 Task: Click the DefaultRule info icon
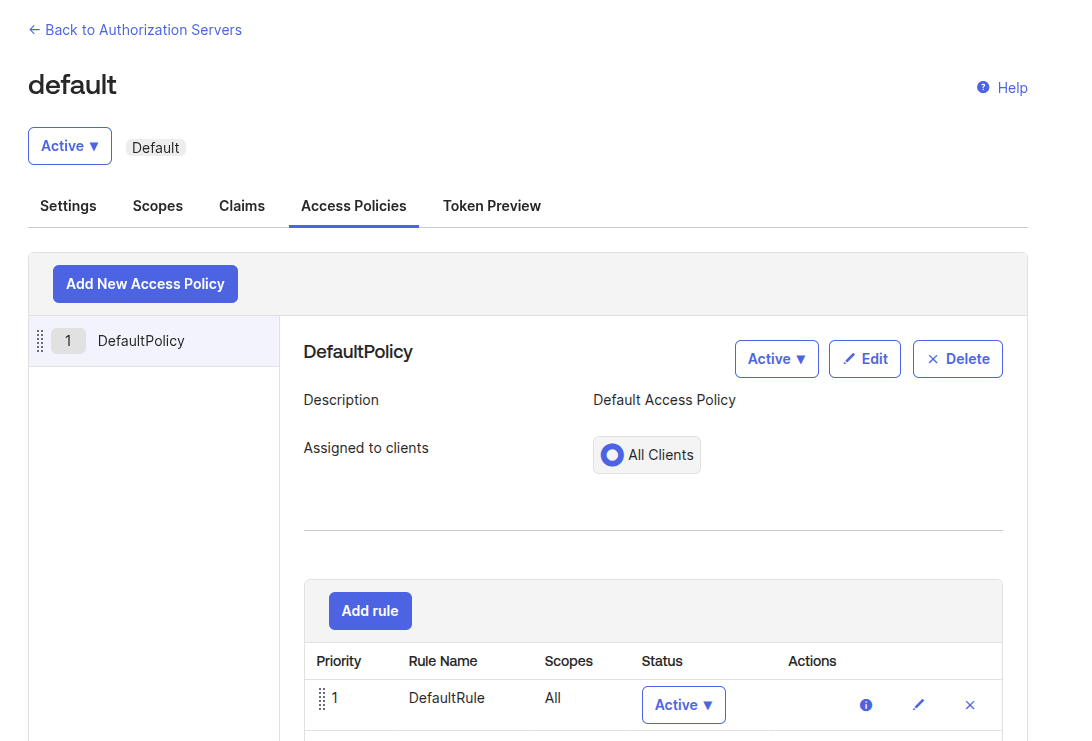[x=866, y=705]
